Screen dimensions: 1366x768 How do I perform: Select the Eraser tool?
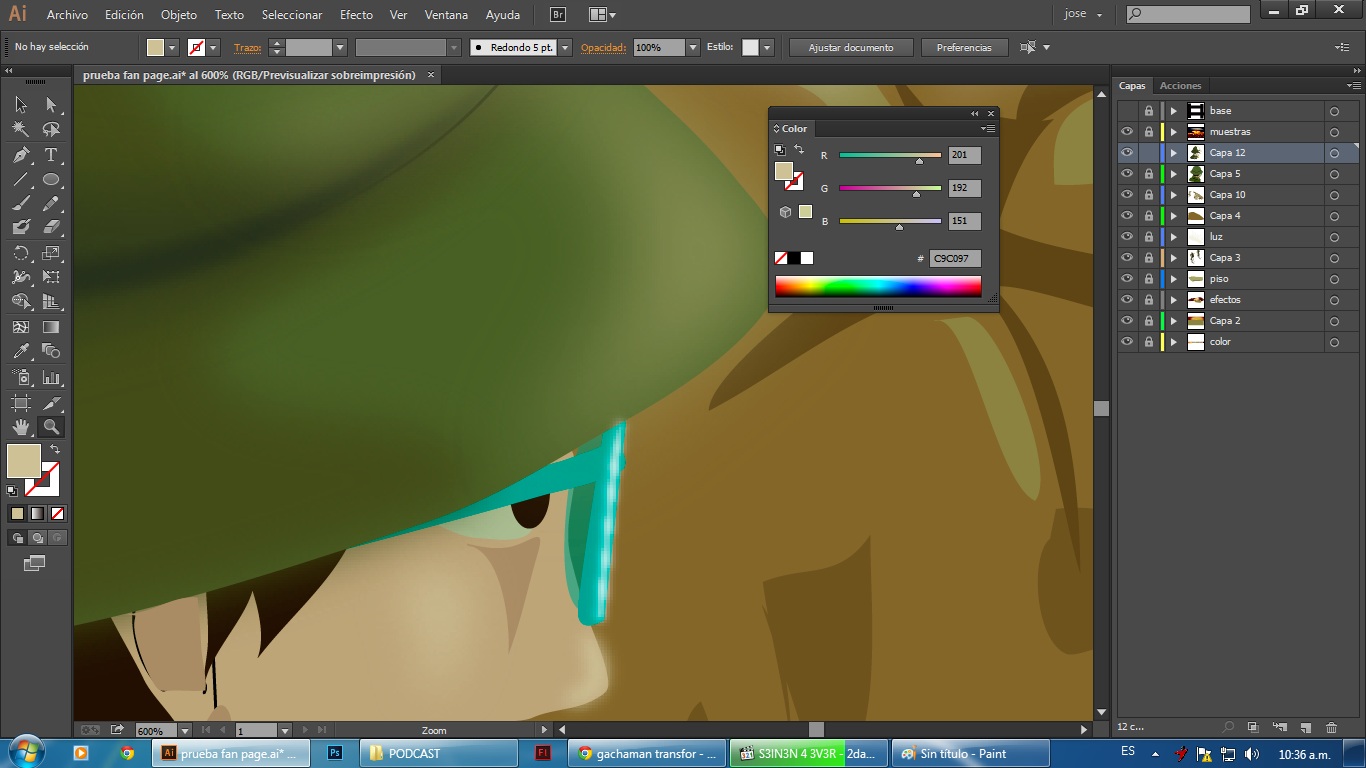(51, 227)
